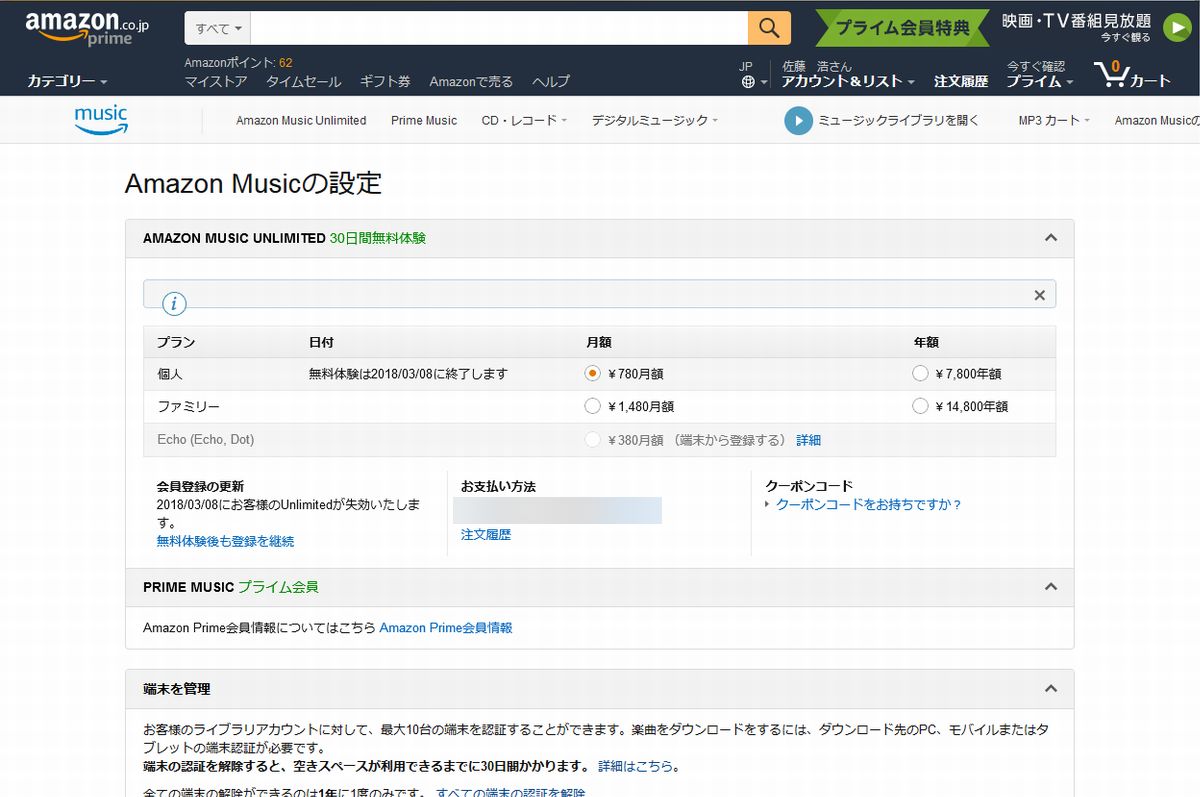Select Echo ¥380 monthly plan radio
This screenshot has width=1200, height=797.
[592, 440]
